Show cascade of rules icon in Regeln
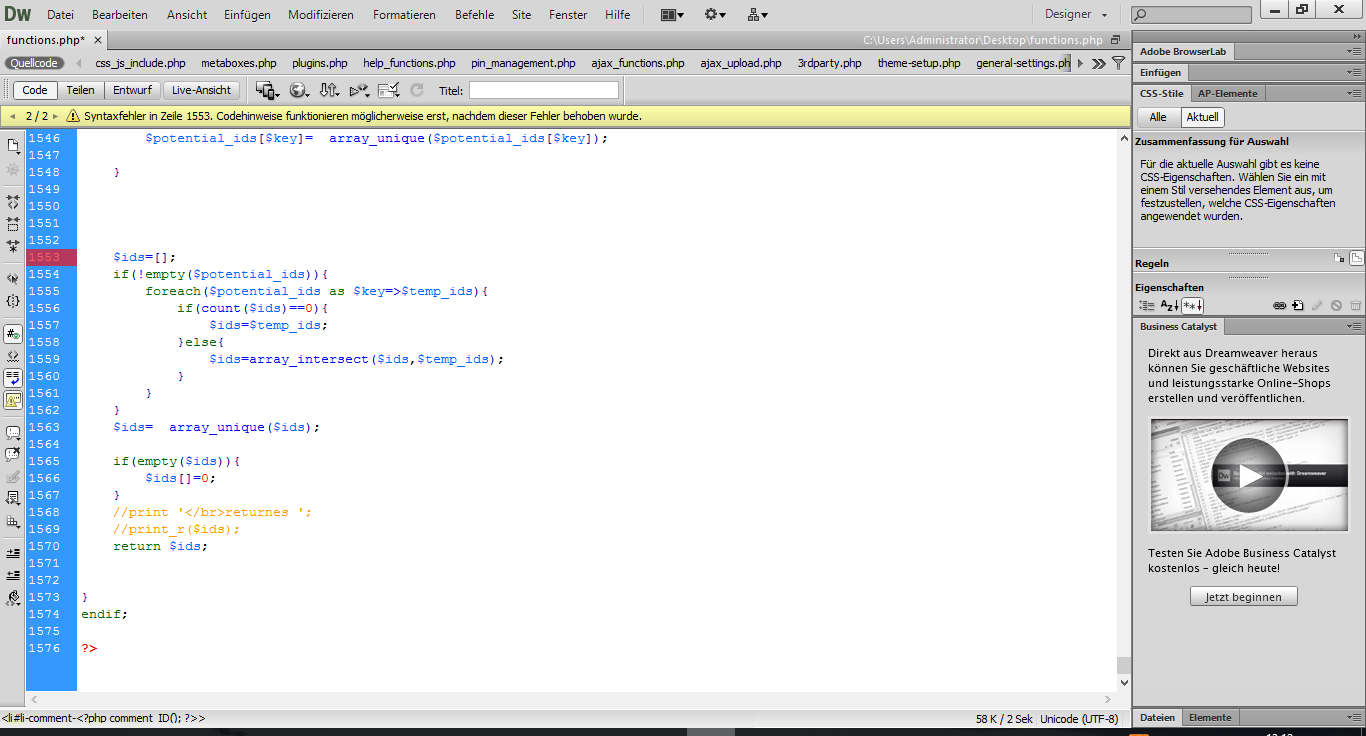Image resolution: width=1366 pixels, height=736 pixels. (x=1356, y=258)
